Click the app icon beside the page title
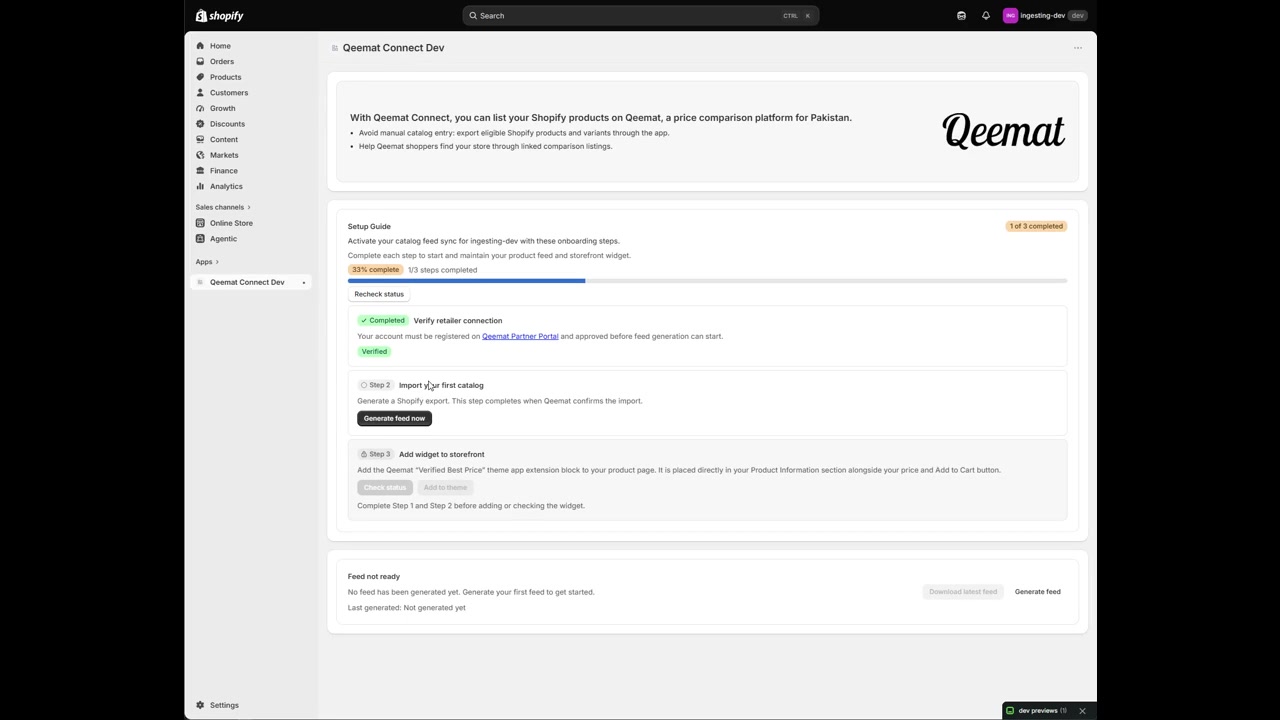The height and width of the screenshot is (720, 1280). coord(335,48)
